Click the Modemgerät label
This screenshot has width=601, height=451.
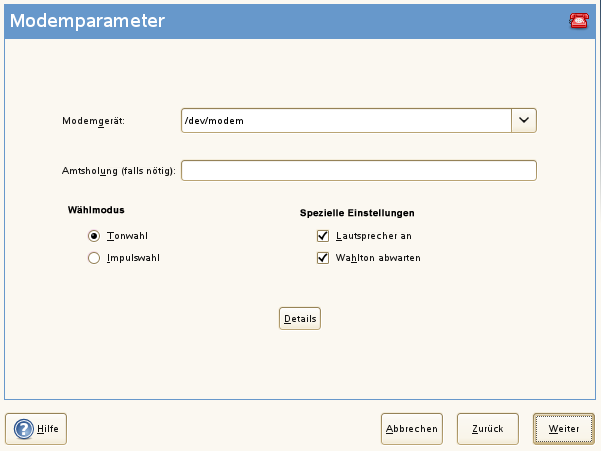tap(94, 121)
